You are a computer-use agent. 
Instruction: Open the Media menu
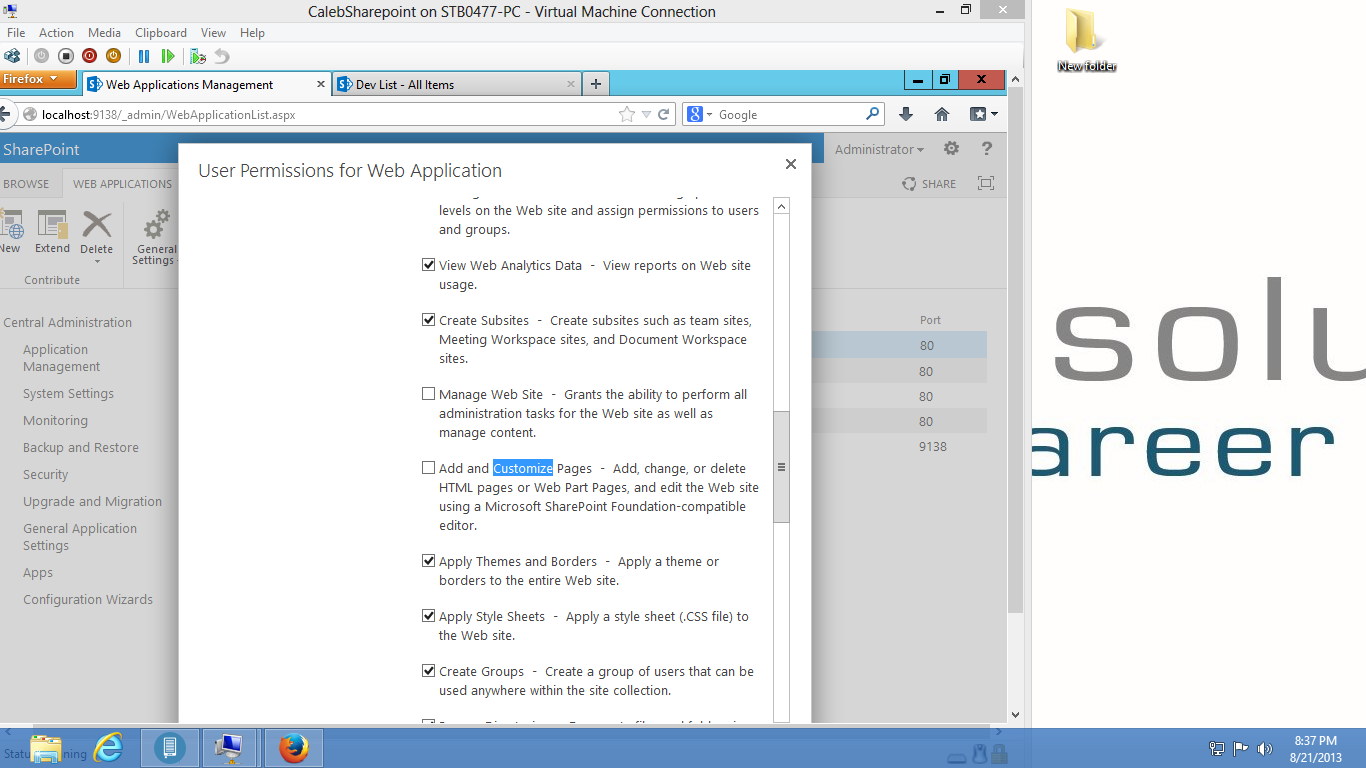point(105,33)
